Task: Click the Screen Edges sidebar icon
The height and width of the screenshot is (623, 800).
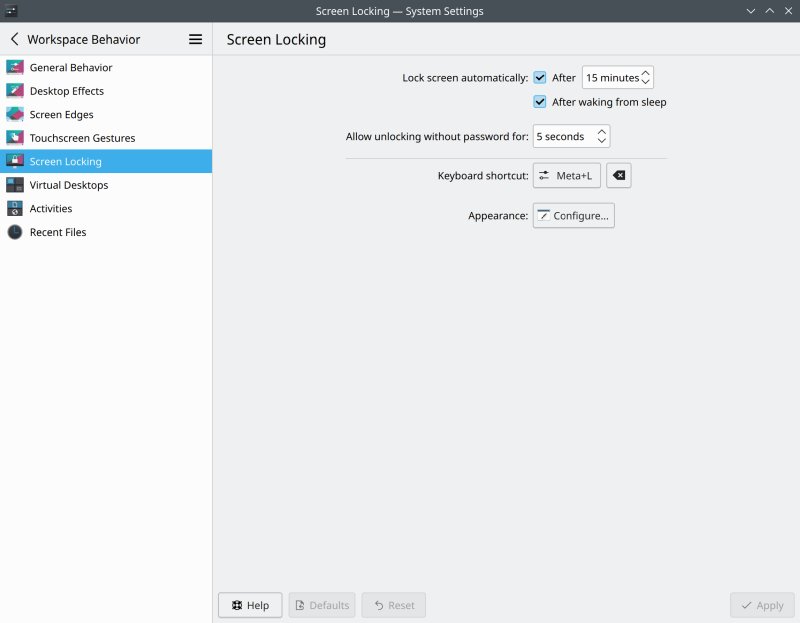Action: coord(14,114)
